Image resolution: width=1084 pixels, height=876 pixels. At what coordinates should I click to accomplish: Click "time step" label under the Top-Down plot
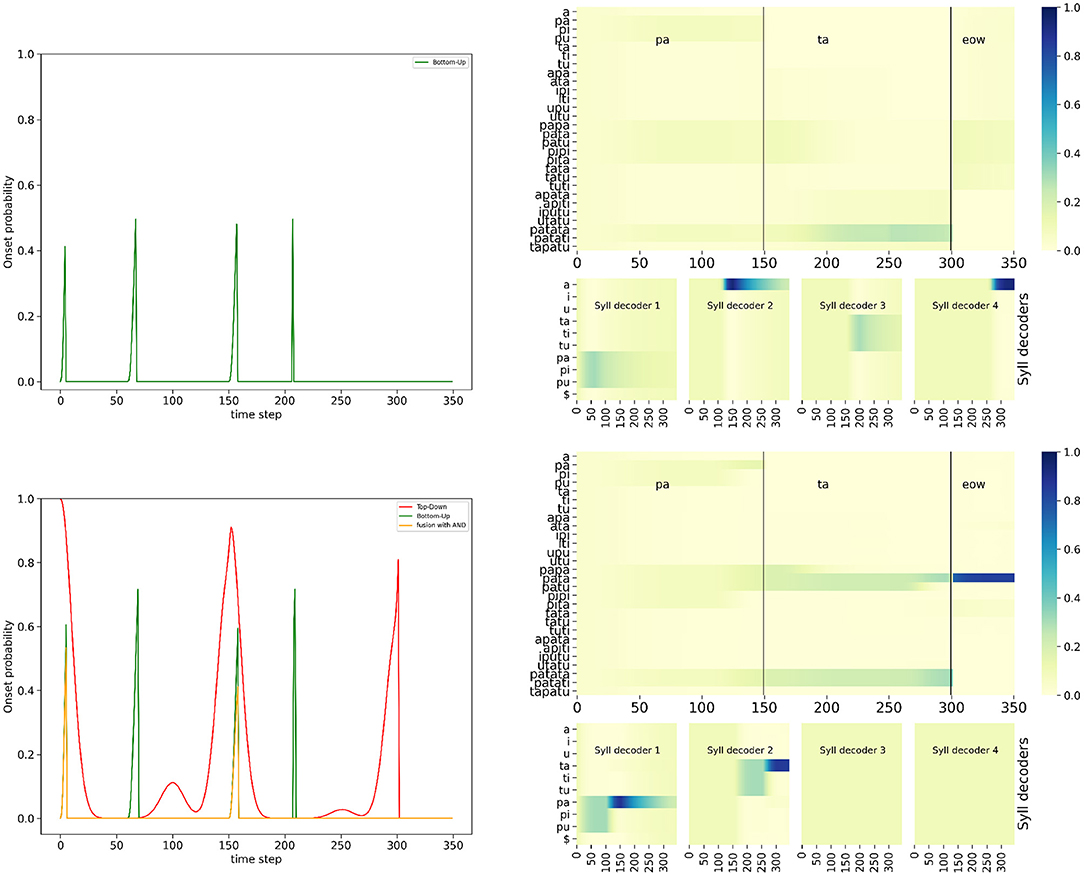pos(256,859)
